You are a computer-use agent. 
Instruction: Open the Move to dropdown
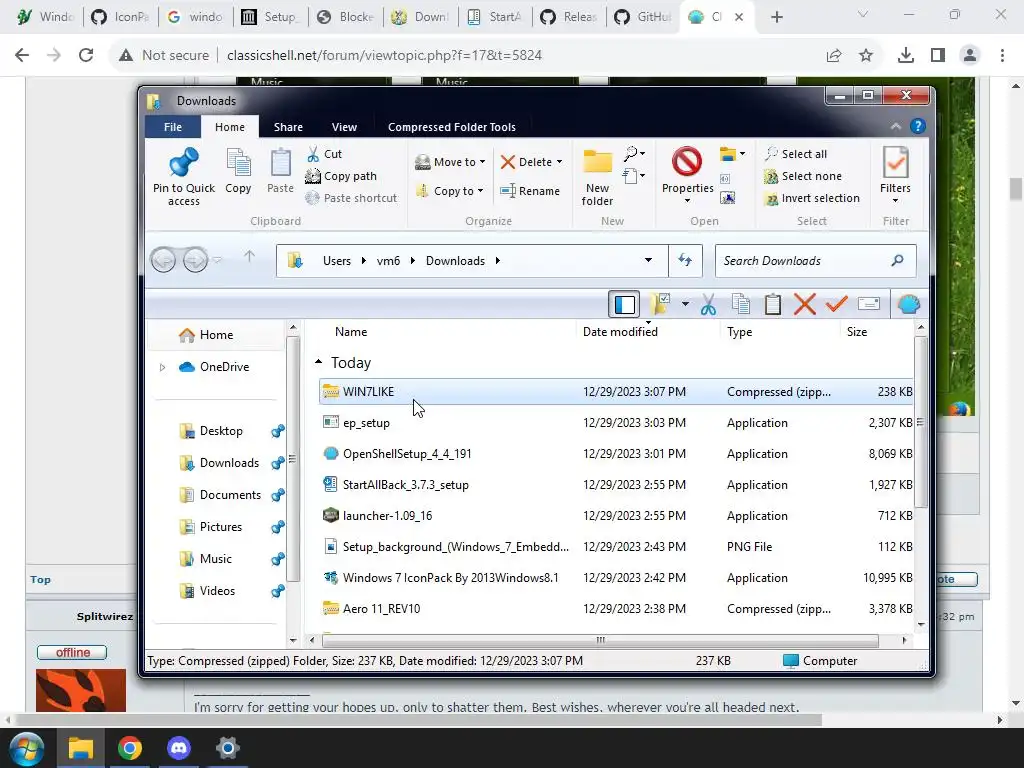coord(450,162)
